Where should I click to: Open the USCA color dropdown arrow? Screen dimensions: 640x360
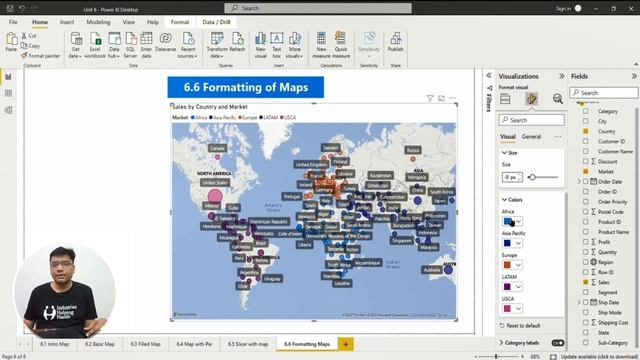518,309
